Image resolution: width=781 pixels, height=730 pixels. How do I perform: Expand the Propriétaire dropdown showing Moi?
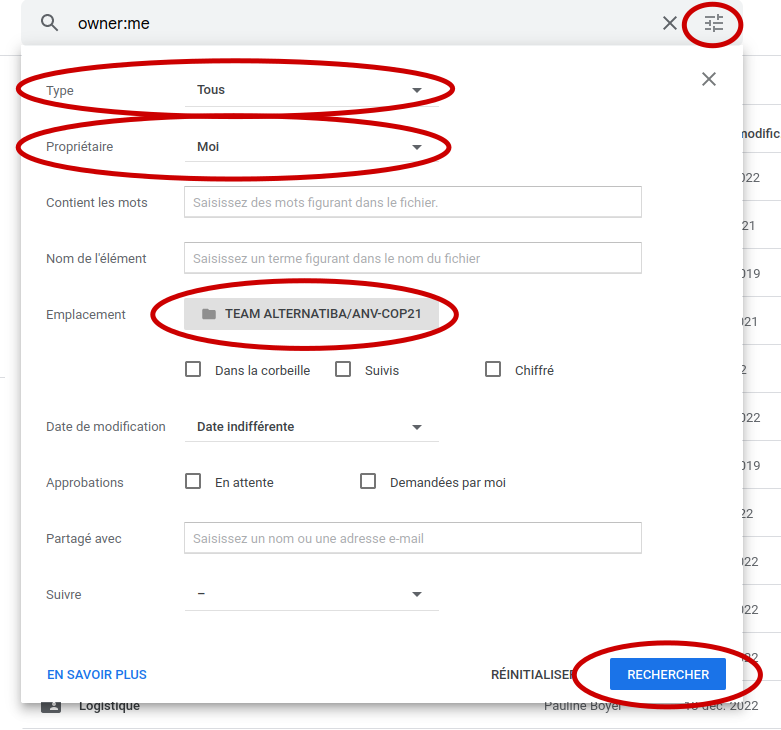pyautogui.click(x=311, y=147)
